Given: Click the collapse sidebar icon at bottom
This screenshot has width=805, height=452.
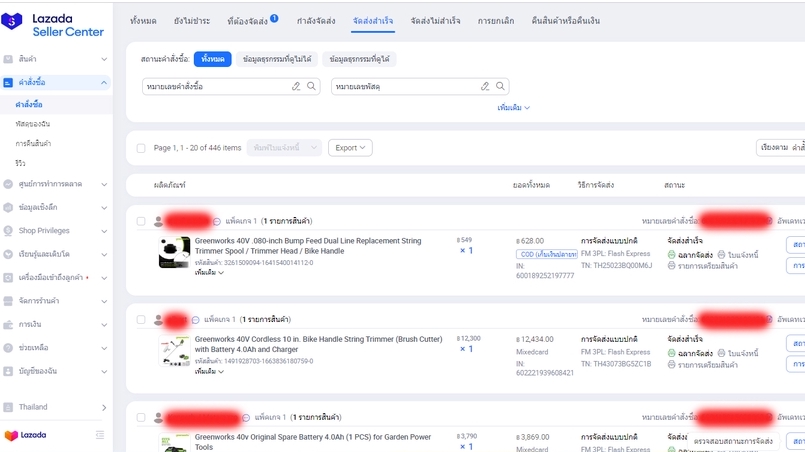Looking at the screenshot, I should pyautogui.click(x=100, y=435).
